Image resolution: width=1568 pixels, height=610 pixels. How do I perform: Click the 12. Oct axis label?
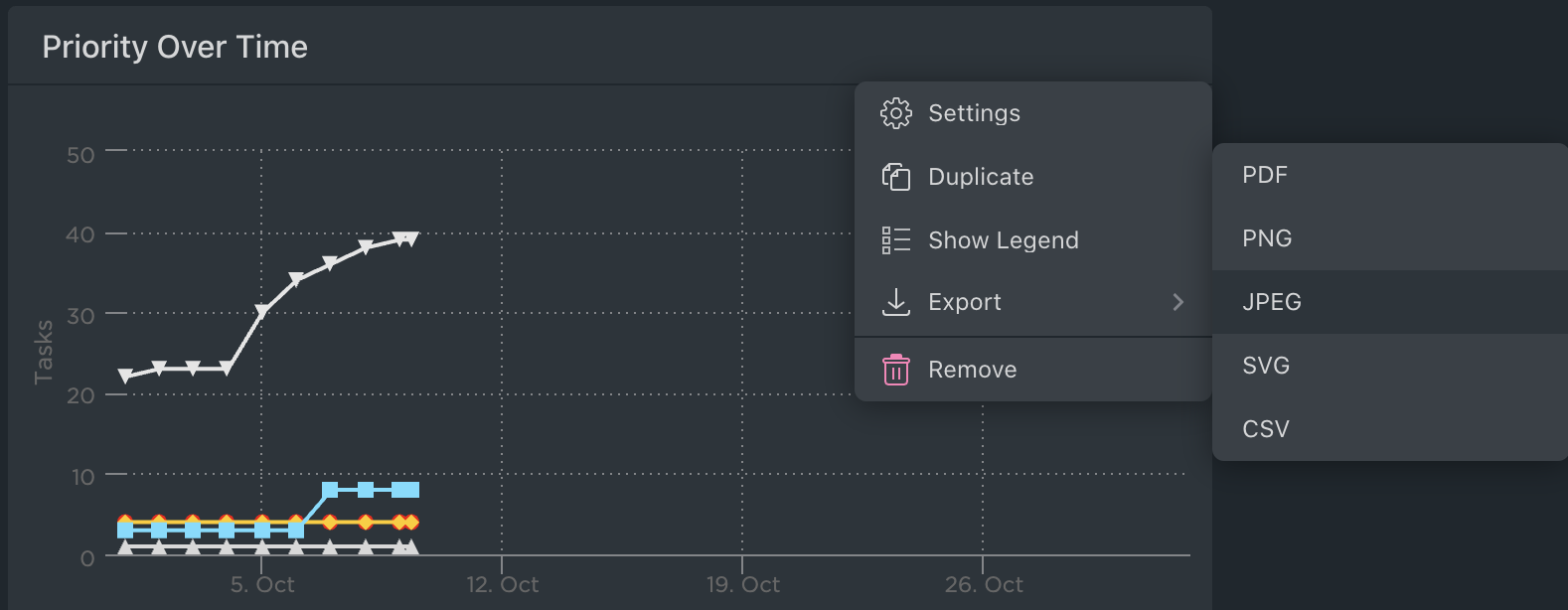(503, 584)
